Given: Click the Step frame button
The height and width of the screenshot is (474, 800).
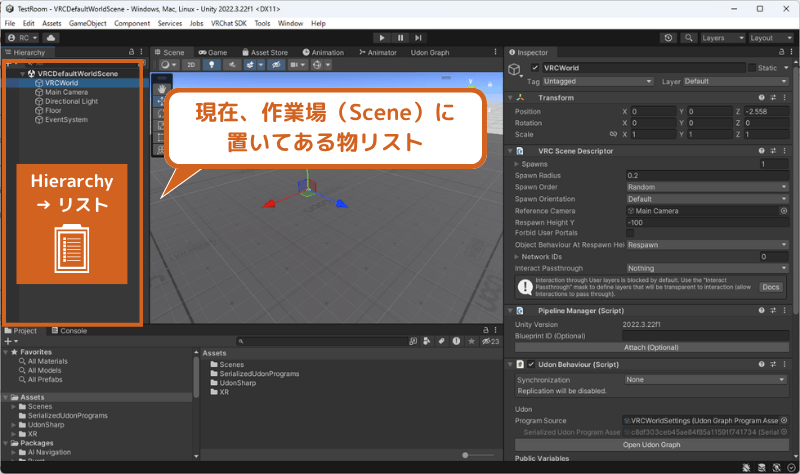Looking at the screenshot, I should click(x=418, y=38).
